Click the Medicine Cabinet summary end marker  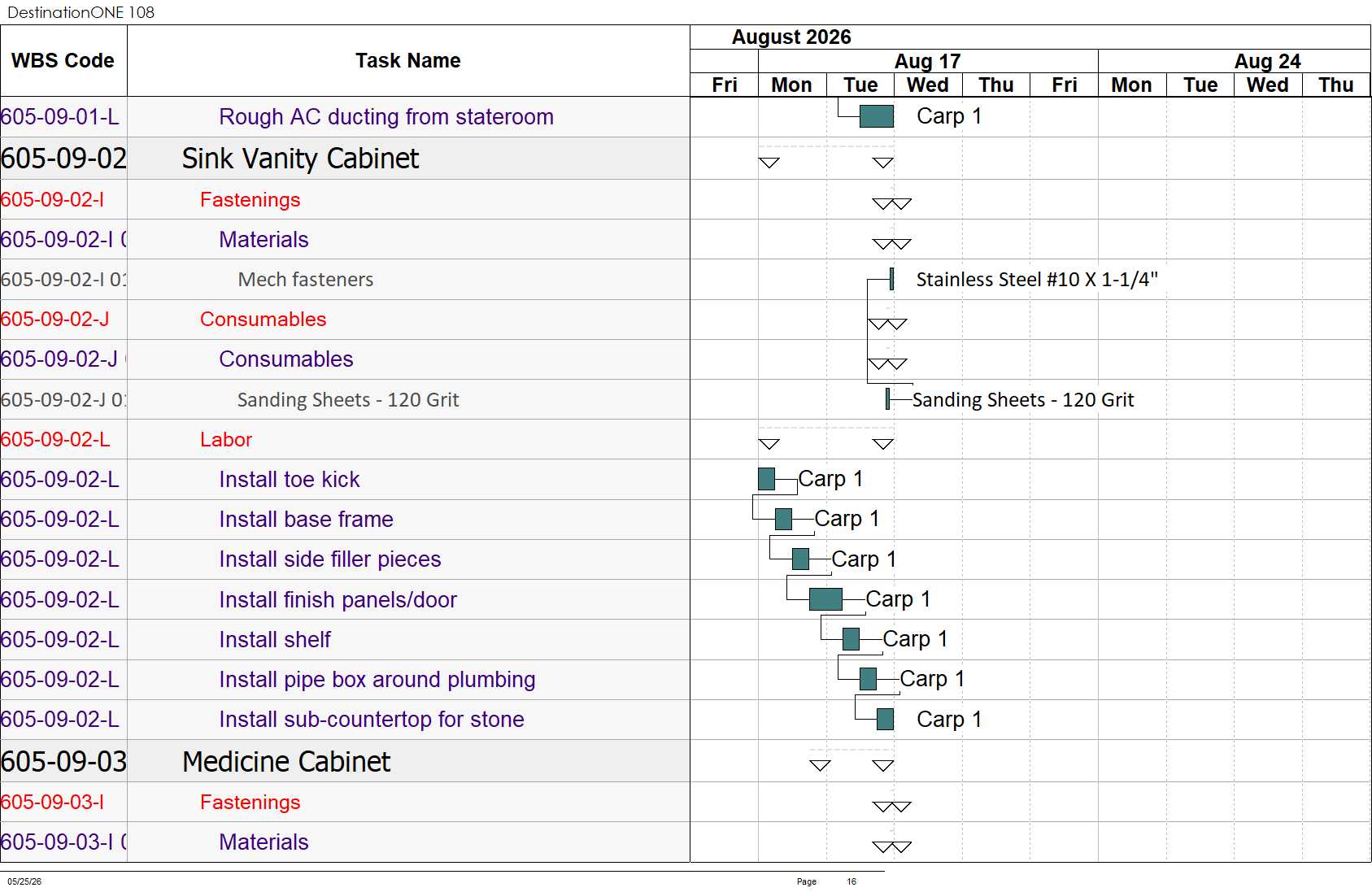coord(883,765)
